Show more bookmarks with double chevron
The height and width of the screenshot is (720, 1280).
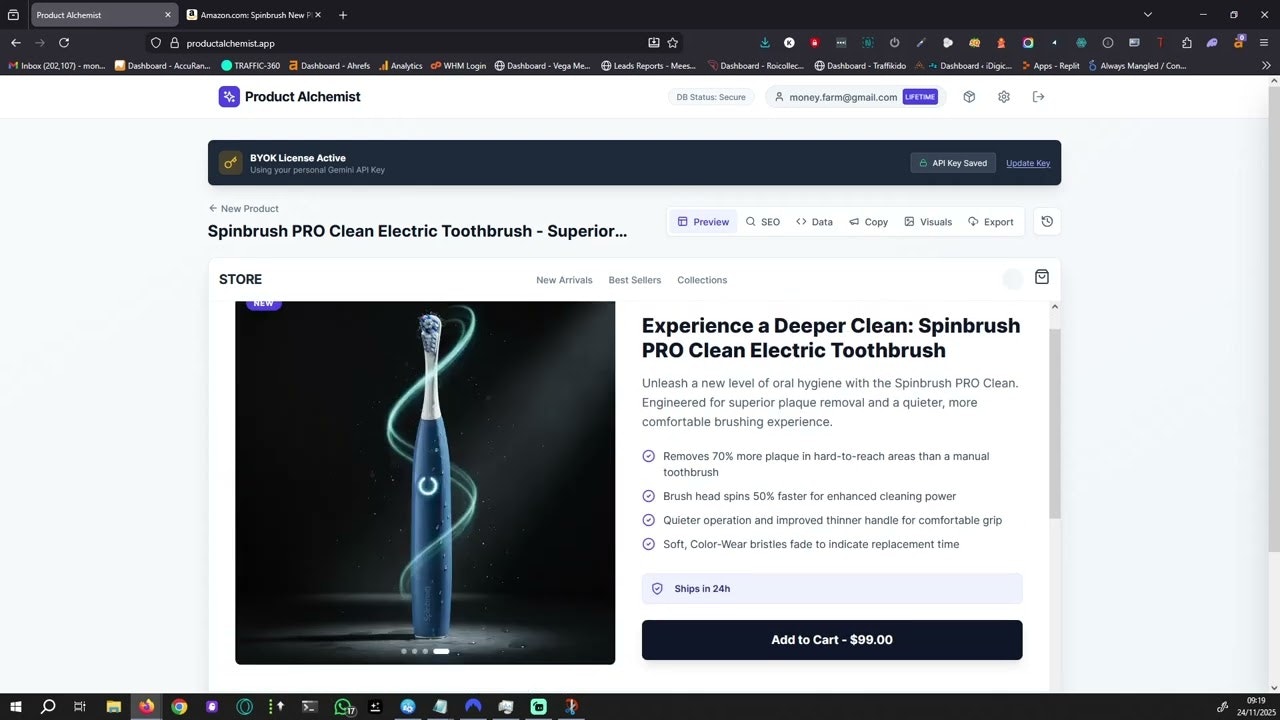(1266, 66)
